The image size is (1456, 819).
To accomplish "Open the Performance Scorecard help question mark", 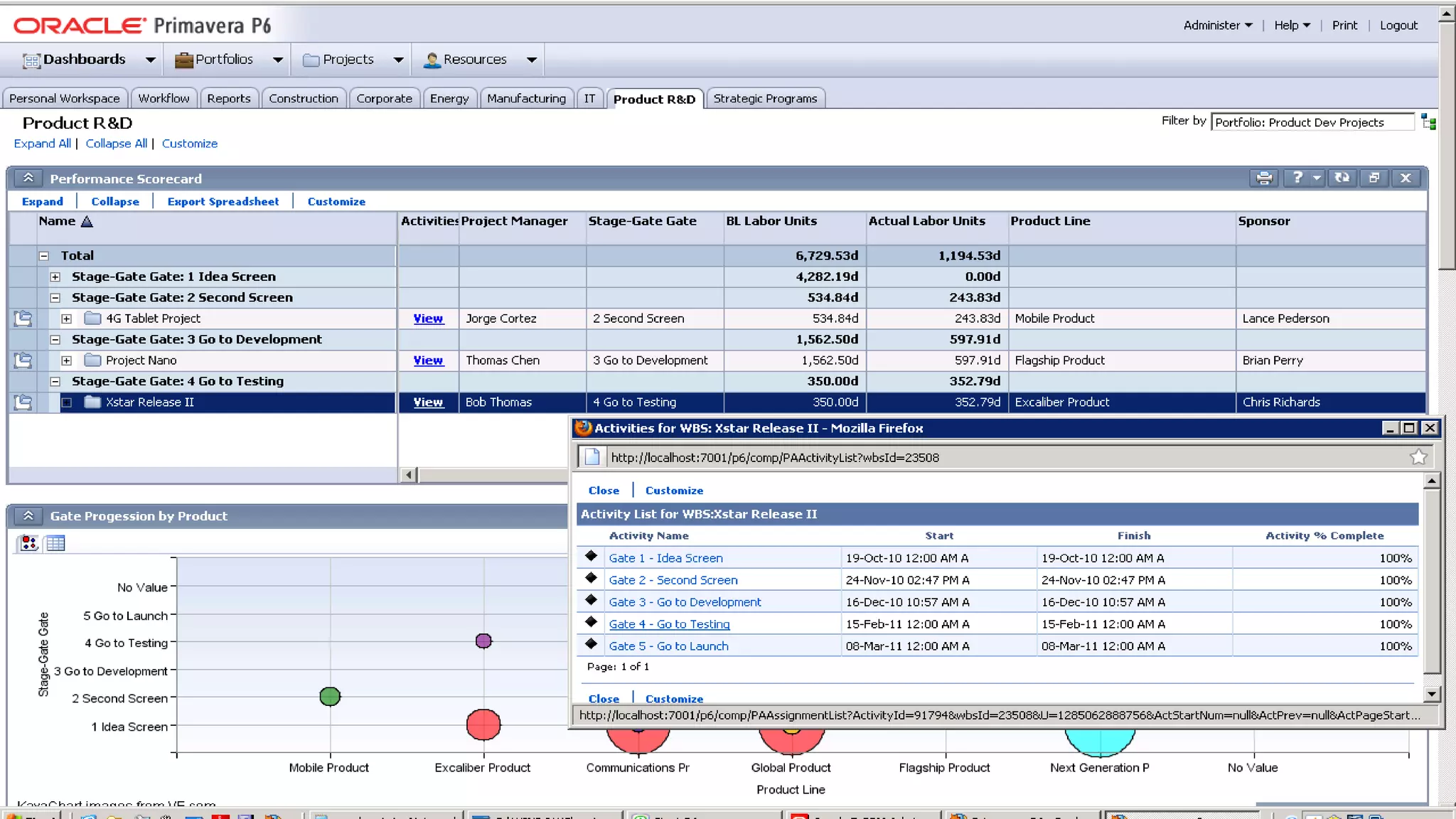I will (1297, 178).
